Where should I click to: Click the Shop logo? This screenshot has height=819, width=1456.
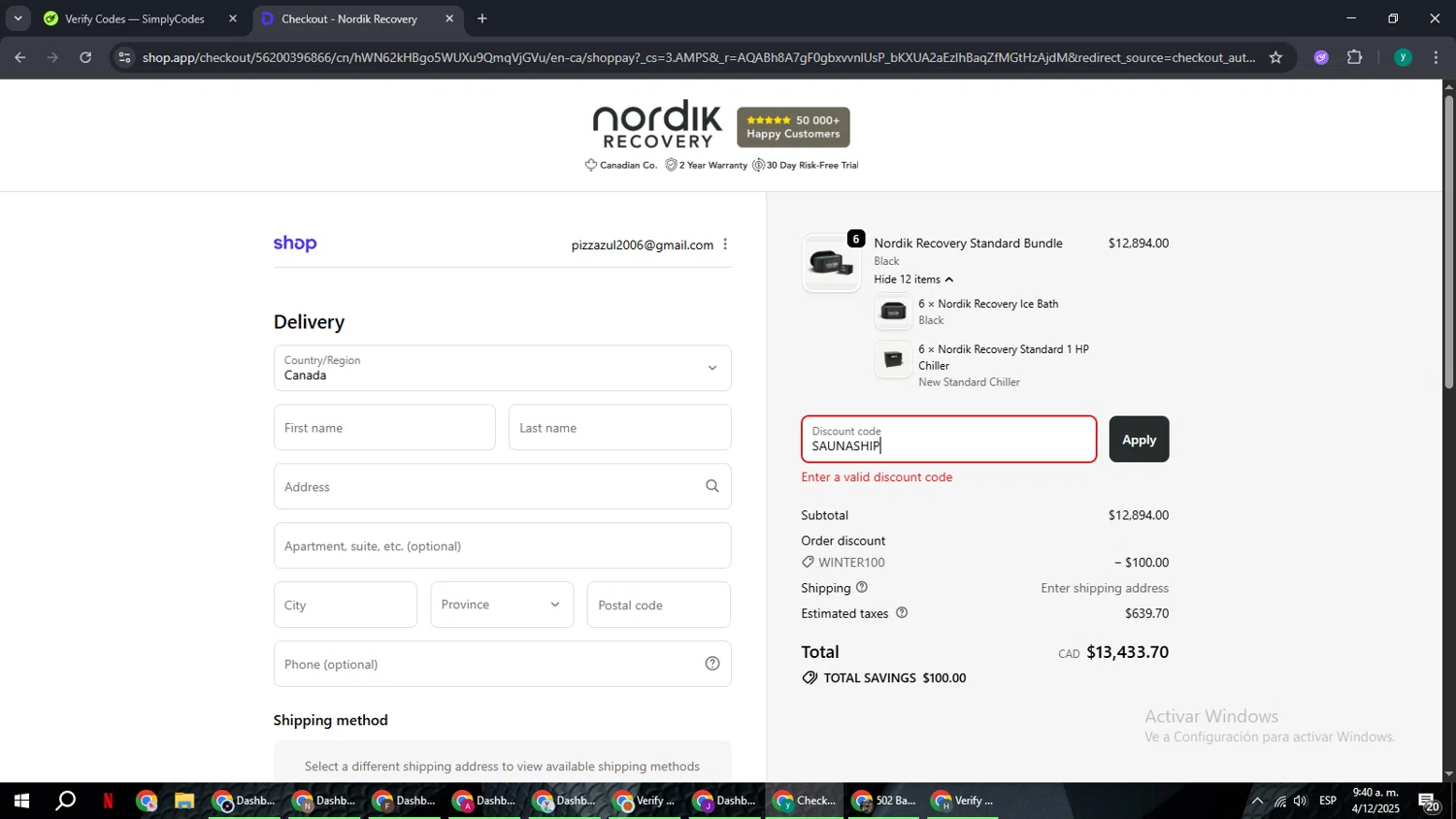coord(295,244)
